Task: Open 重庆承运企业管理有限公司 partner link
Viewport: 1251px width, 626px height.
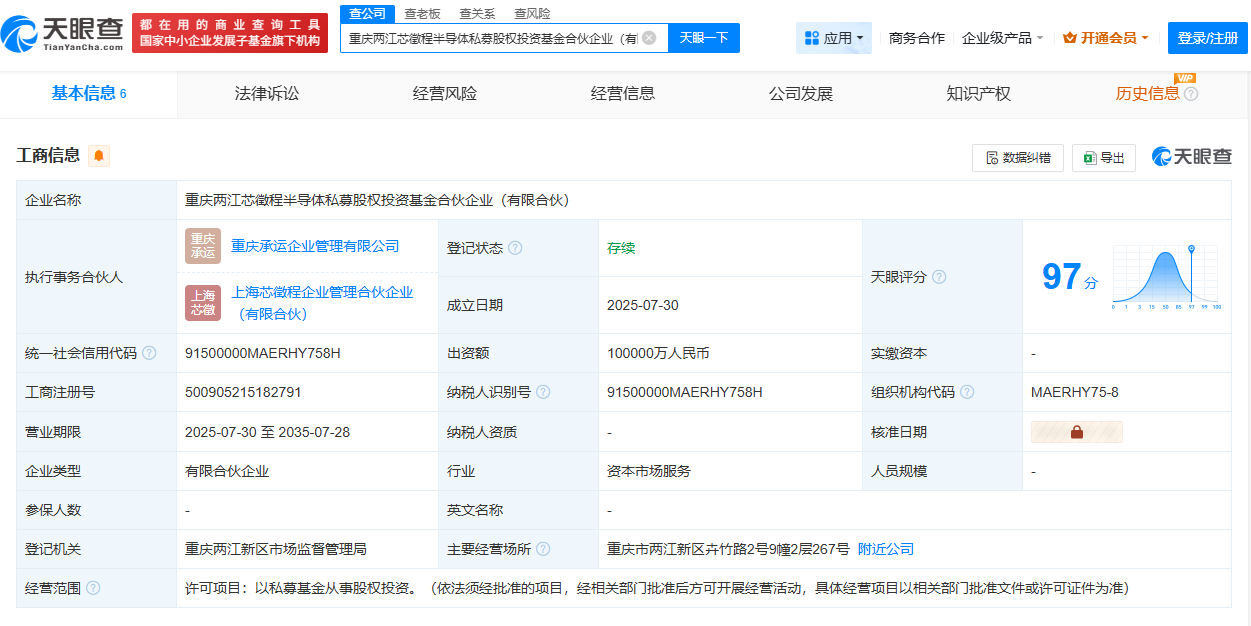Action: click(315, 246)
